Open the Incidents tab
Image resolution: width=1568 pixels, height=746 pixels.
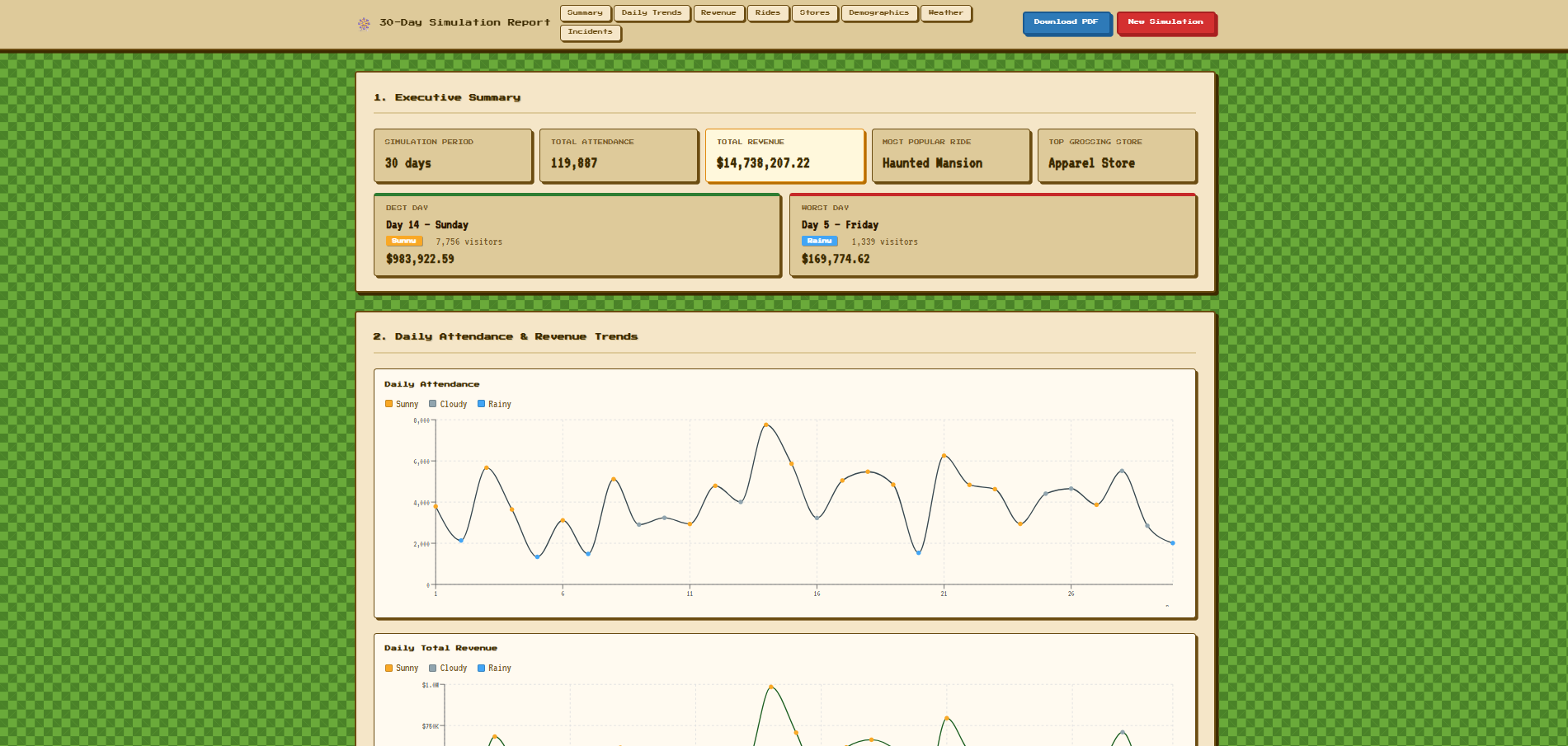pos(591,32)
